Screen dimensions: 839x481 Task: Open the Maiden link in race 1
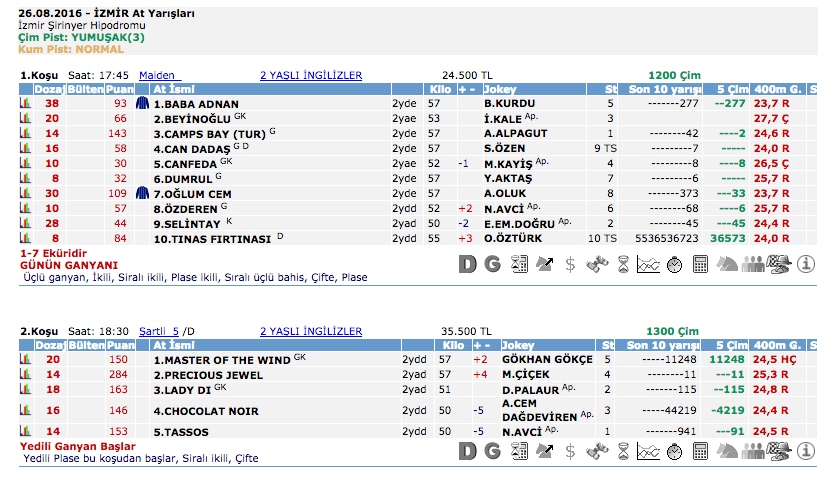pos(157,75)
